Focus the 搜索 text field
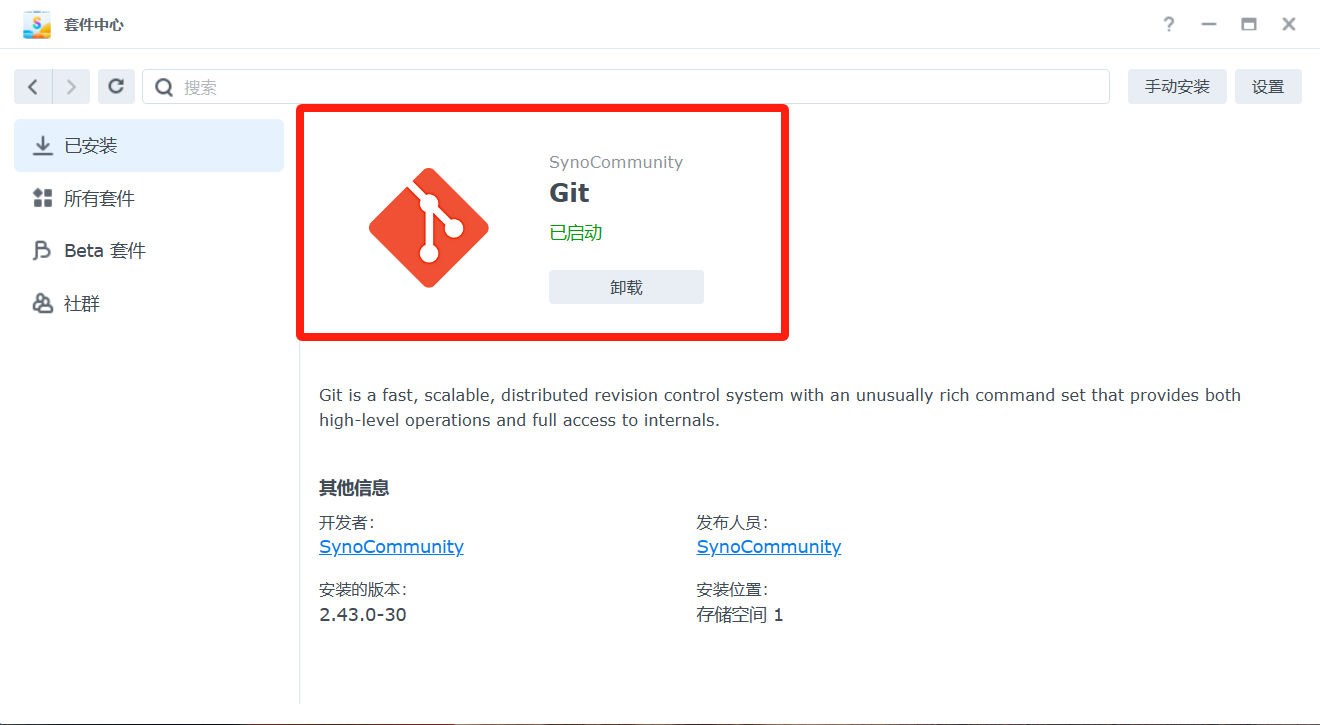Viewport: 1320px width, 725px height. coord(640,87)
